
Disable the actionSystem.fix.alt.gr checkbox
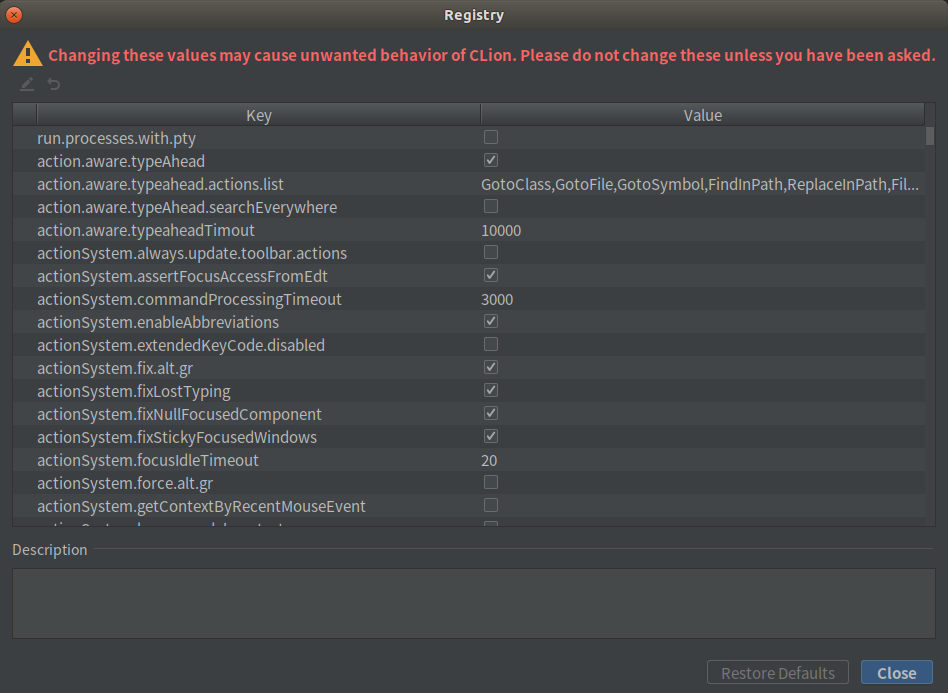coord(490,367)
